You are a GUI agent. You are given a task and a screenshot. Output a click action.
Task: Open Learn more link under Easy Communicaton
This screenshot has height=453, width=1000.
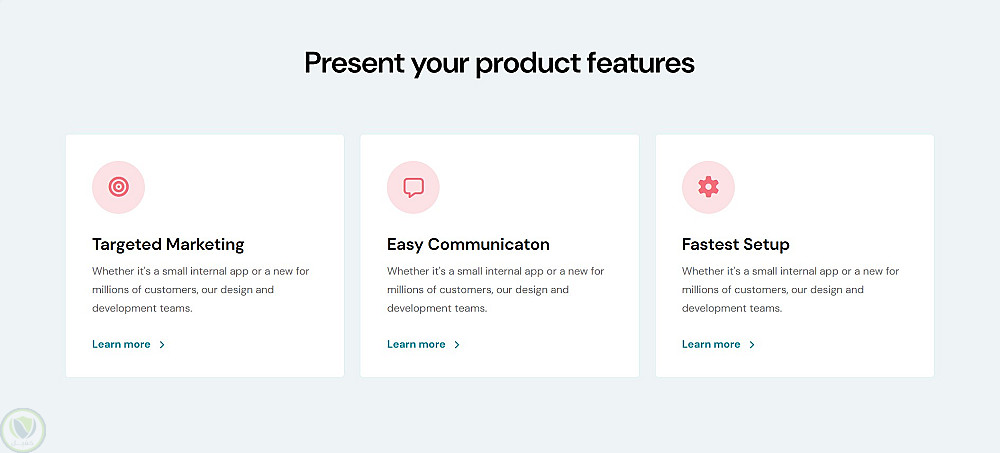click(x=416, y=345)
